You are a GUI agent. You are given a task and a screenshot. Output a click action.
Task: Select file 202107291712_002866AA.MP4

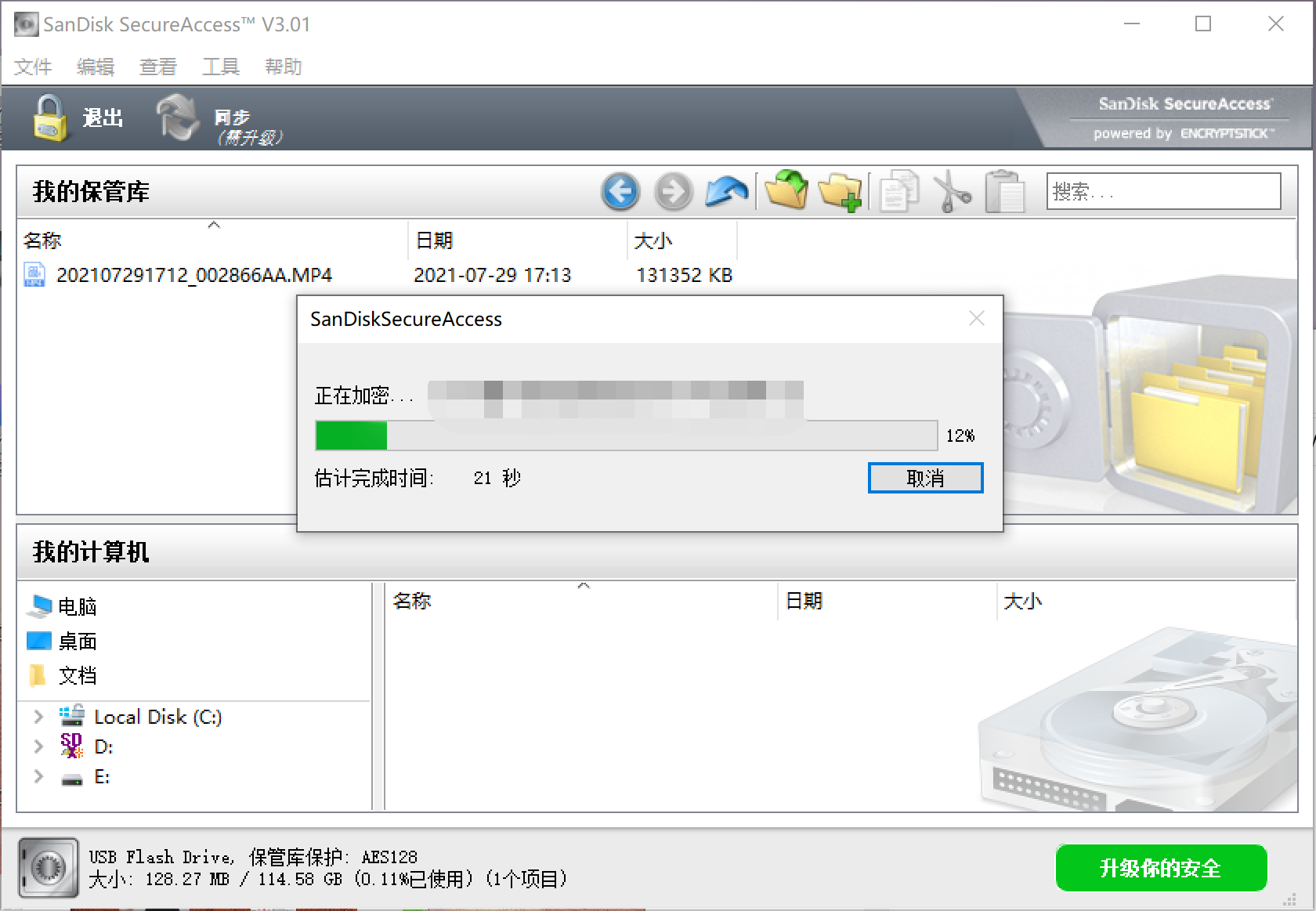click(x=194, y=275)
